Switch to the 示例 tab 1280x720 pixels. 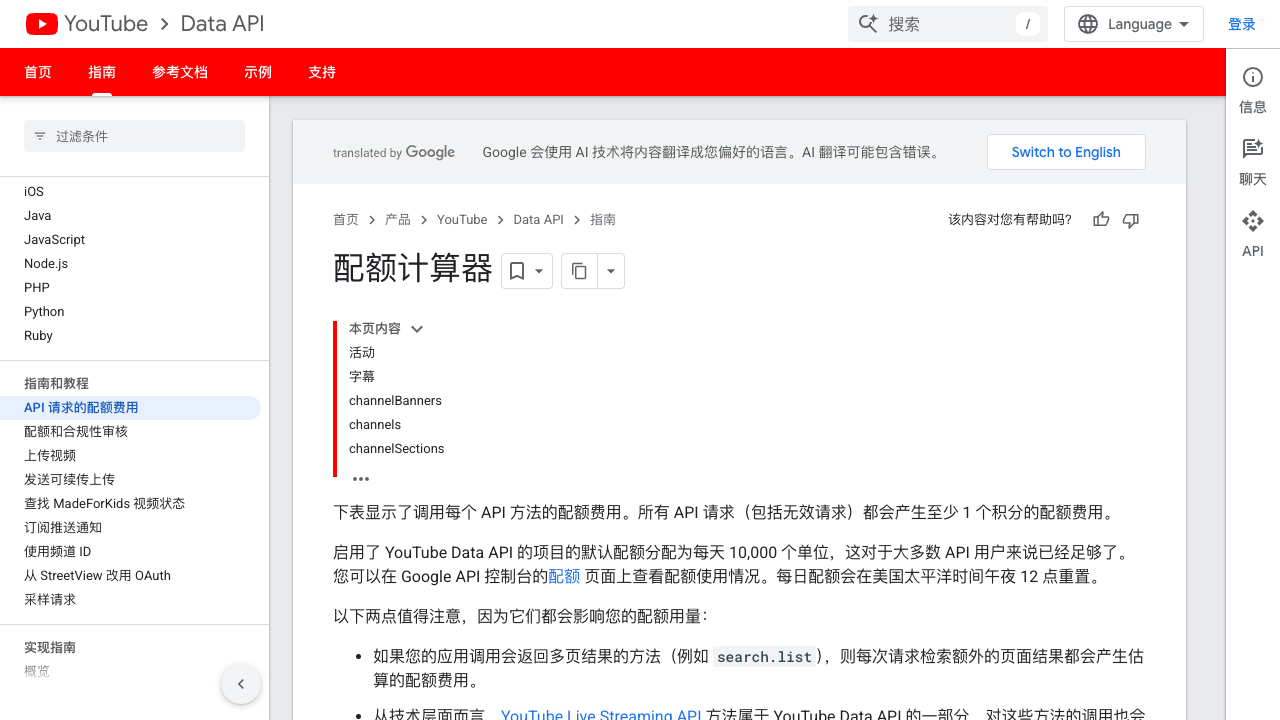click(x=258, y=72)
